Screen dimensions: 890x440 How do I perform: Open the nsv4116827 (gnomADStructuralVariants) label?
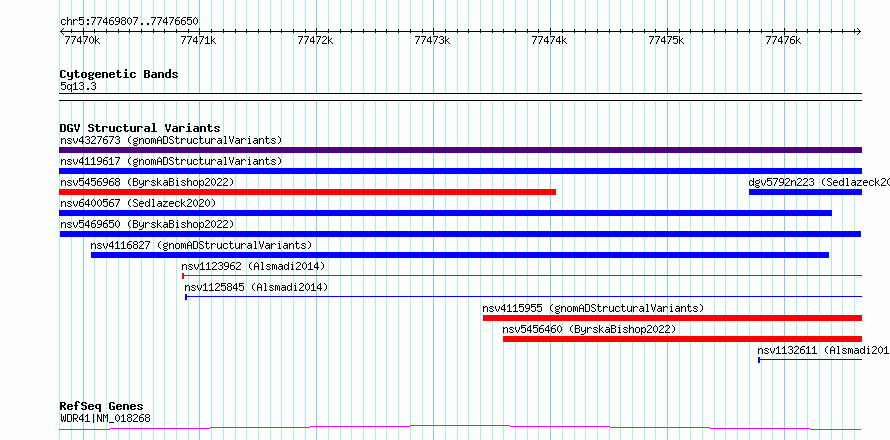point(201,245)
